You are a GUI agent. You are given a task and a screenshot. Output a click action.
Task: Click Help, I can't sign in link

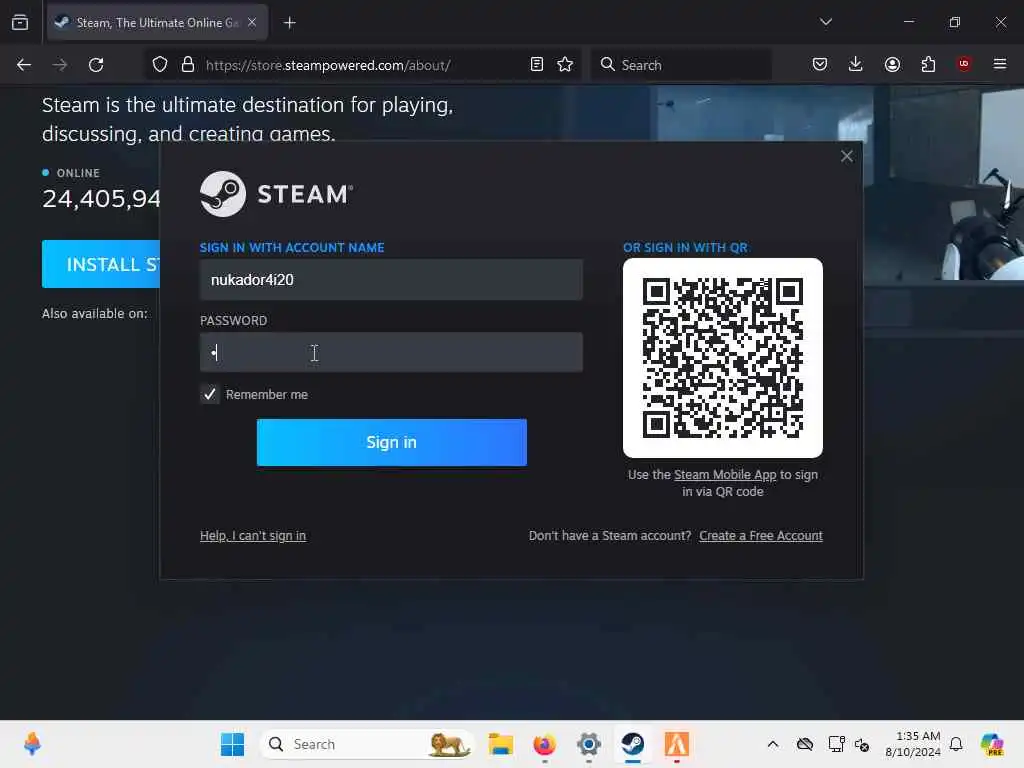pos(253,536)
